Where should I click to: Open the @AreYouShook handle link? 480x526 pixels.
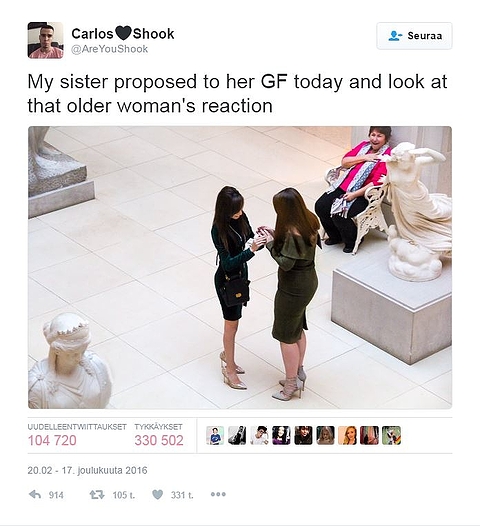coord(109,49)
